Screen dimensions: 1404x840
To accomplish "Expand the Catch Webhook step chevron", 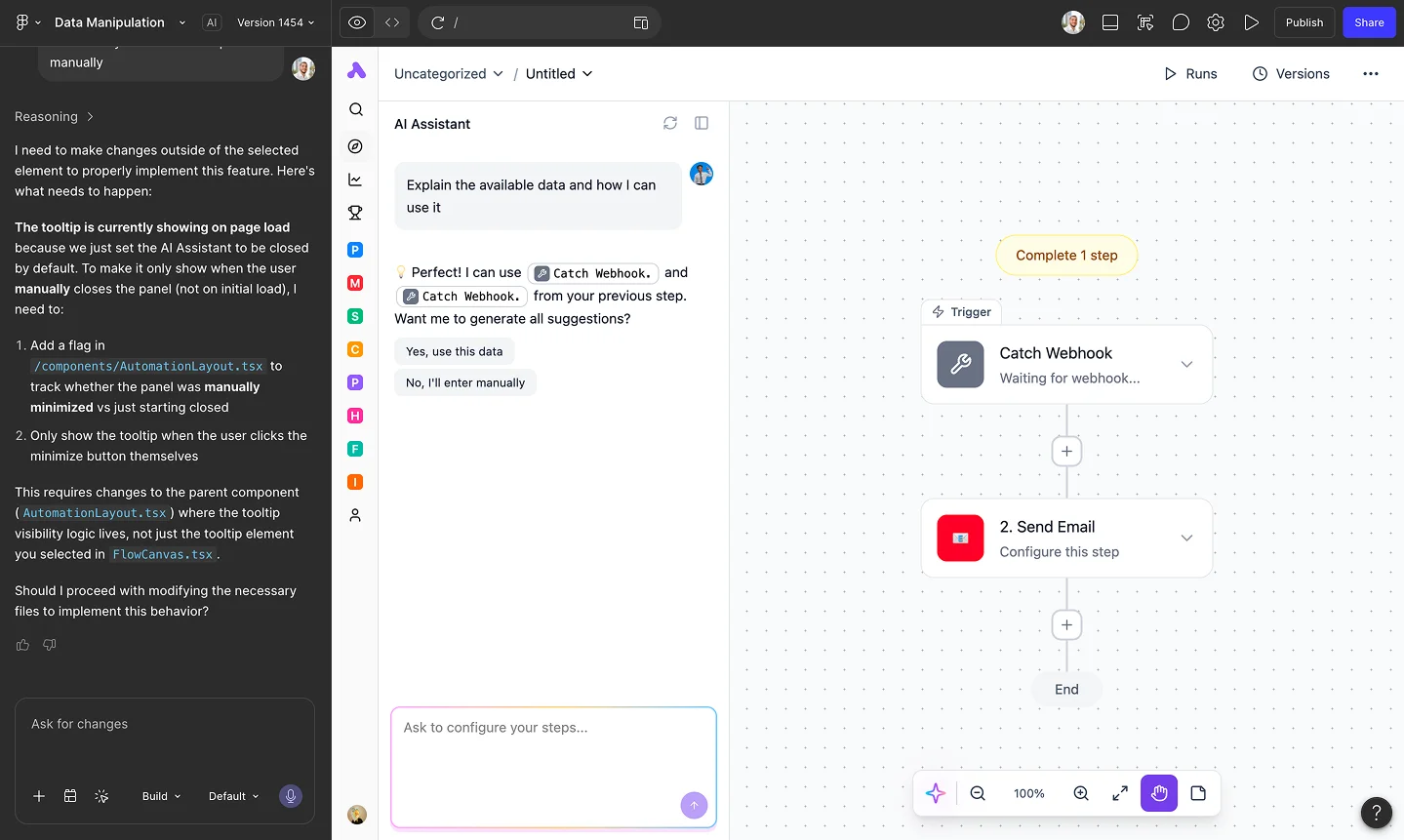I will pyautogui.click(x=1186, y=364).
